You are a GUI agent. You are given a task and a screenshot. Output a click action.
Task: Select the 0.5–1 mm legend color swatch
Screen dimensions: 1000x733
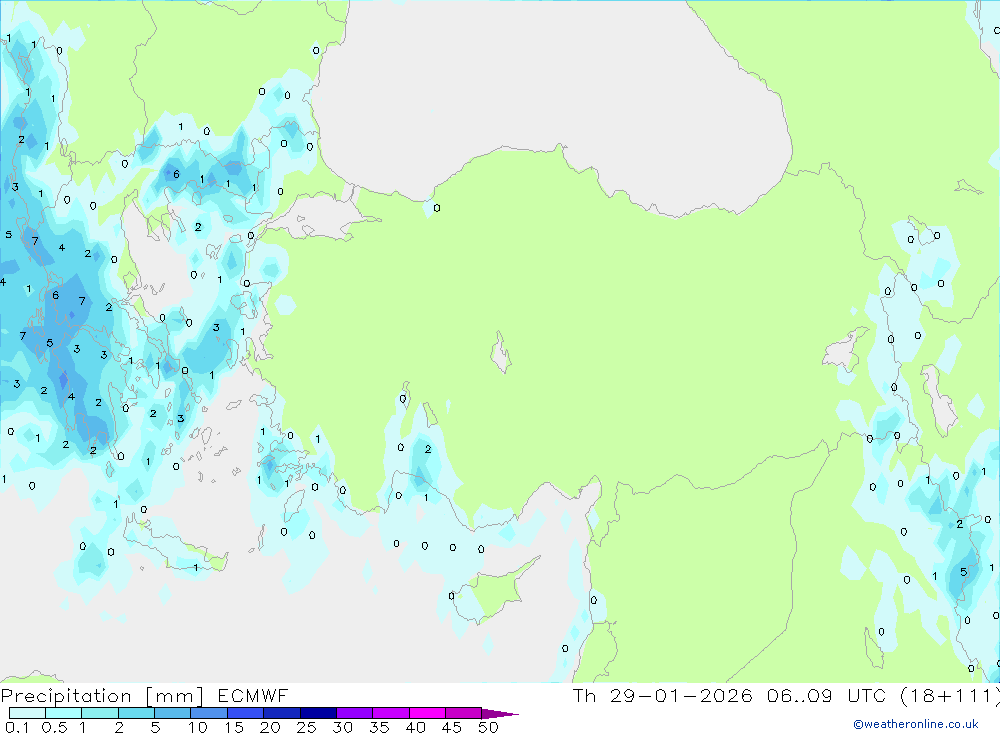64,713
